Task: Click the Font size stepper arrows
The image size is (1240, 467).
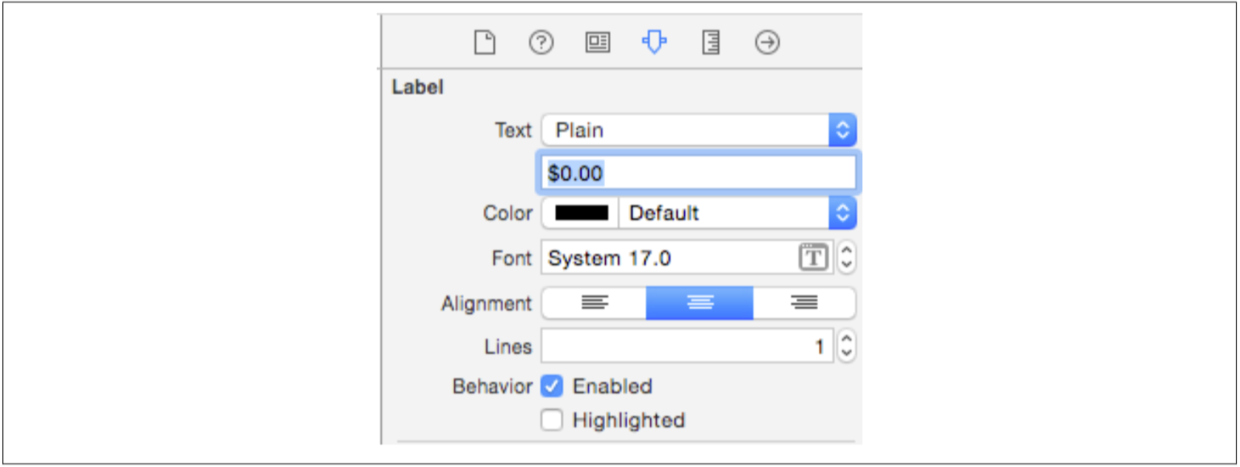Action: (x=847, y=258)
